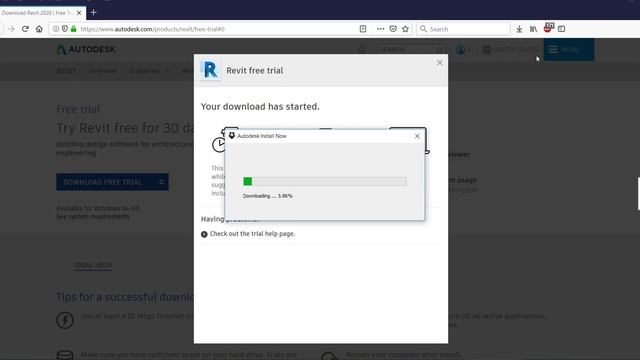This screenshot has width=640, height=360.
Task: Close the Download Revit 2020 browser tab
Action: pyautogui.click(x=79, y=13)
